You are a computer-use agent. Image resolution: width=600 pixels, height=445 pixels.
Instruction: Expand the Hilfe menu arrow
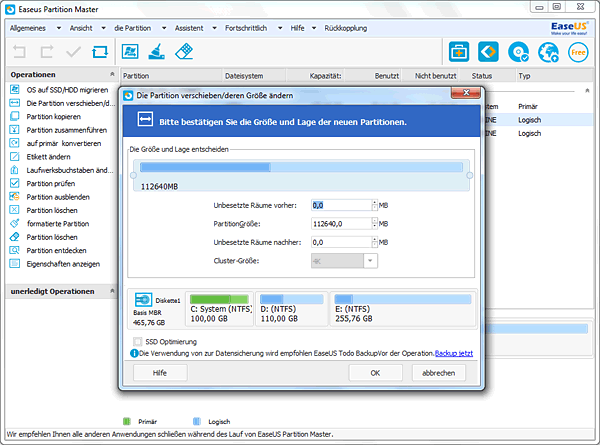(314, 28)
